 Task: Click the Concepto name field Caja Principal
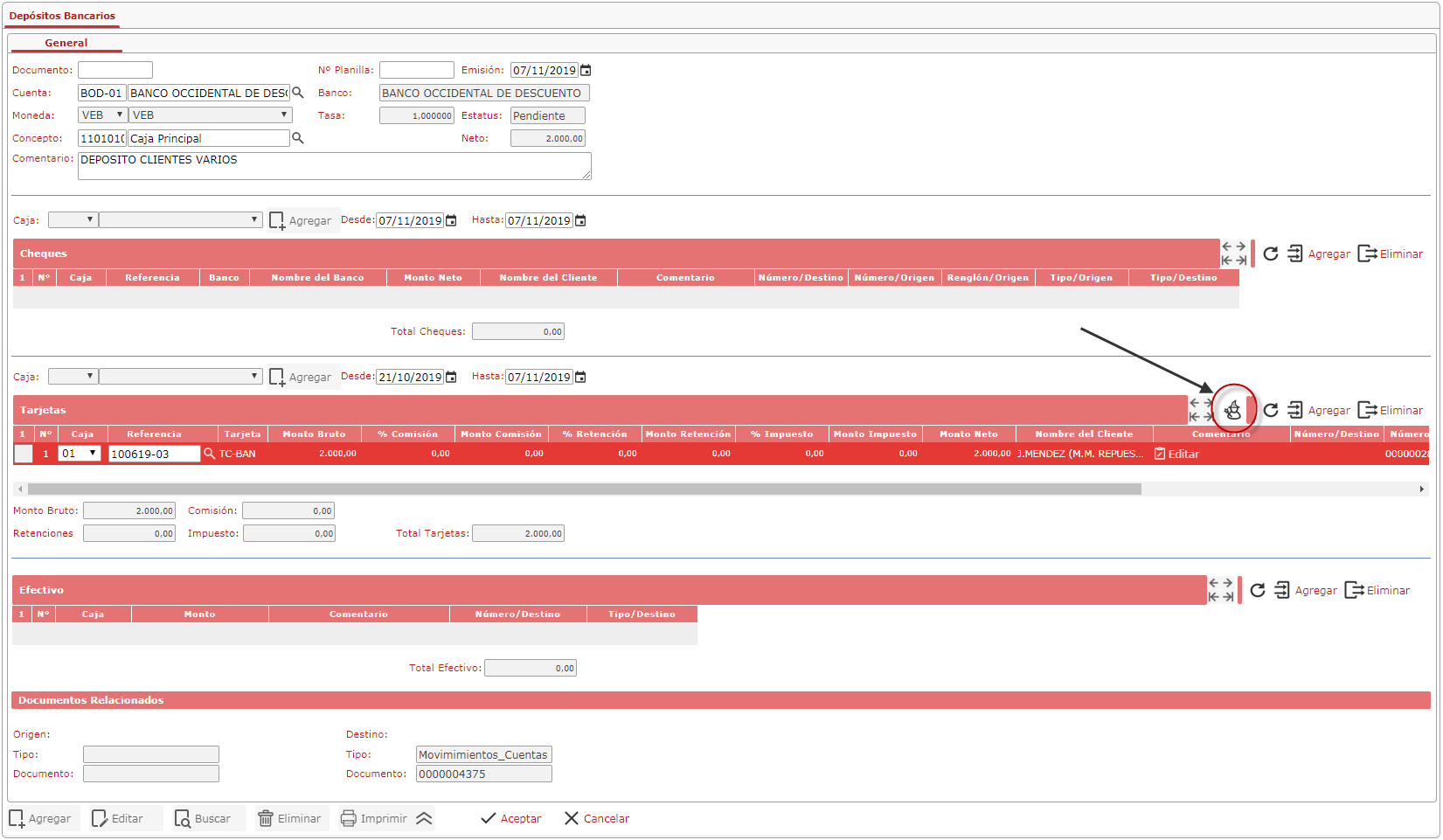[x=209, y=138]
